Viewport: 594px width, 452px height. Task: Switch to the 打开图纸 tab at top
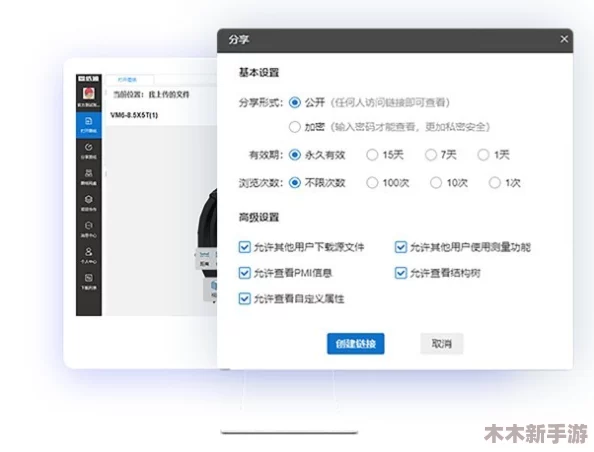coord(129,80)
